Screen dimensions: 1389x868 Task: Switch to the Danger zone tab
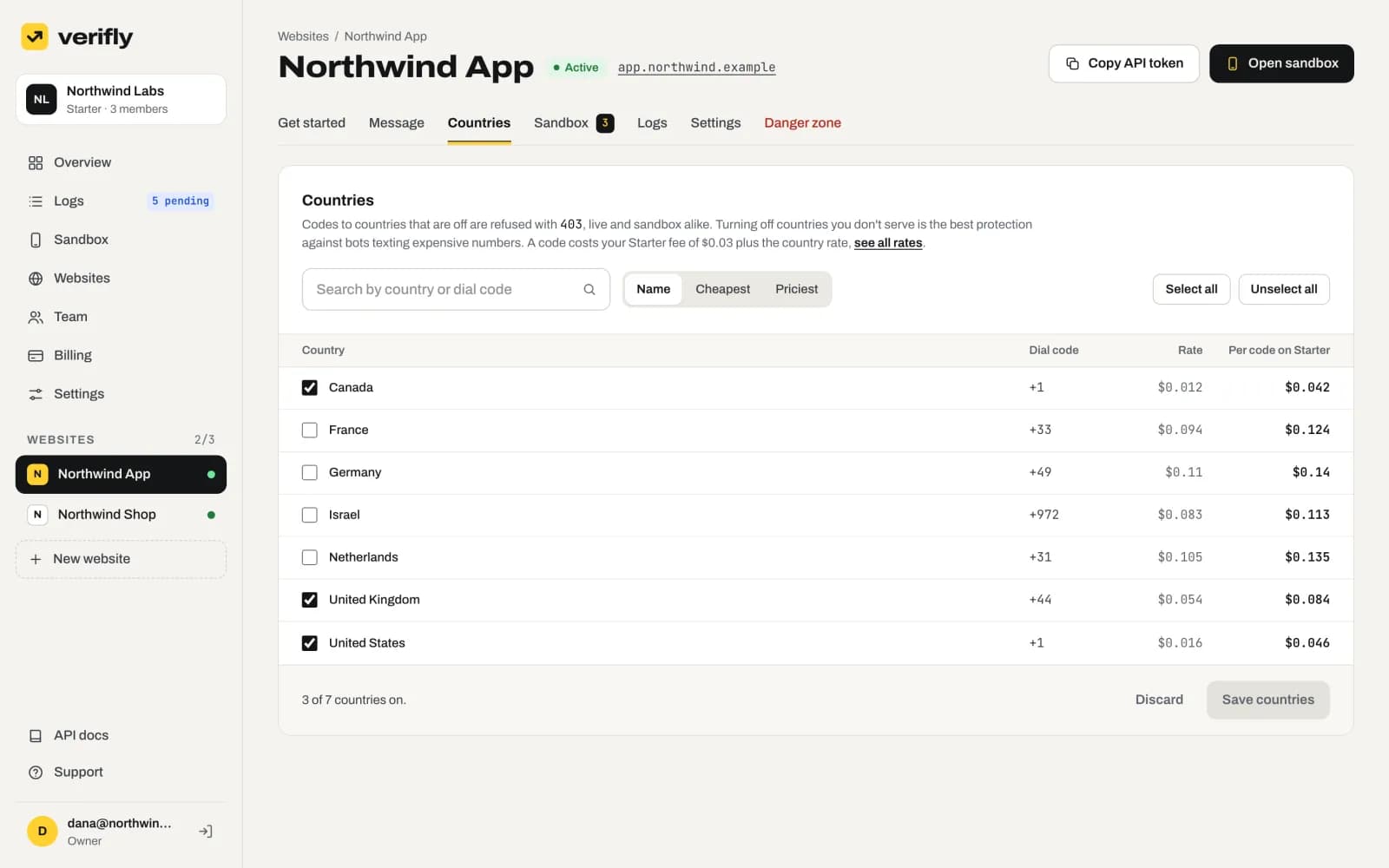[x=802, y=122]
